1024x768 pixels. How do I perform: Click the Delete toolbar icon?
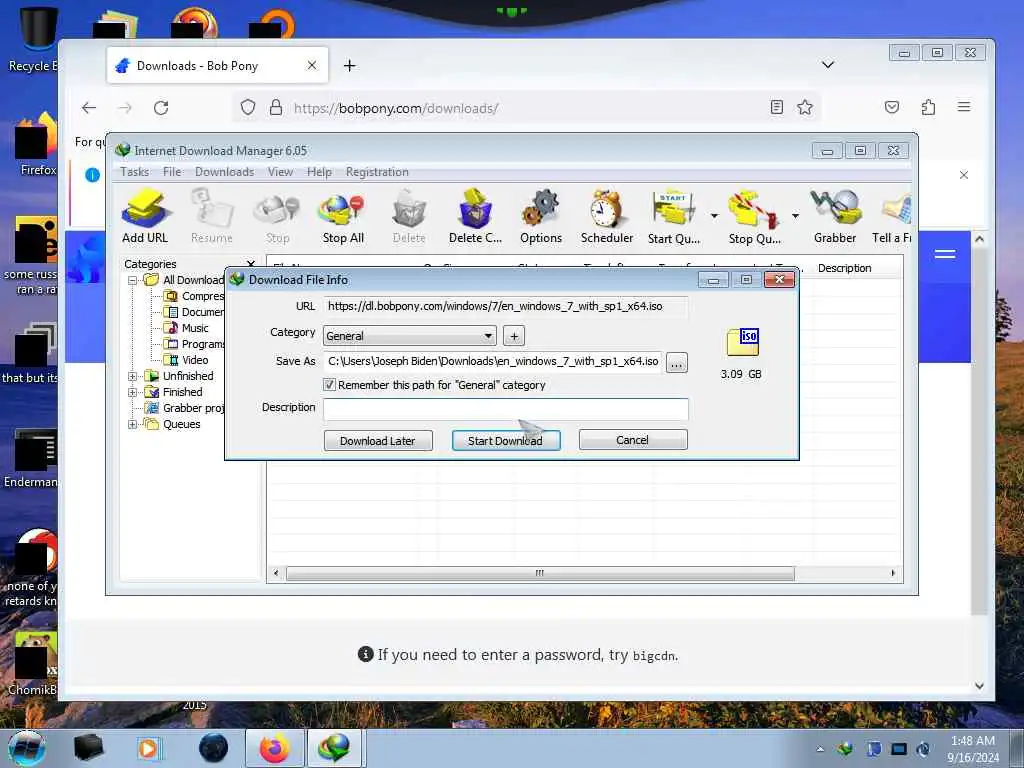[409, 217]
